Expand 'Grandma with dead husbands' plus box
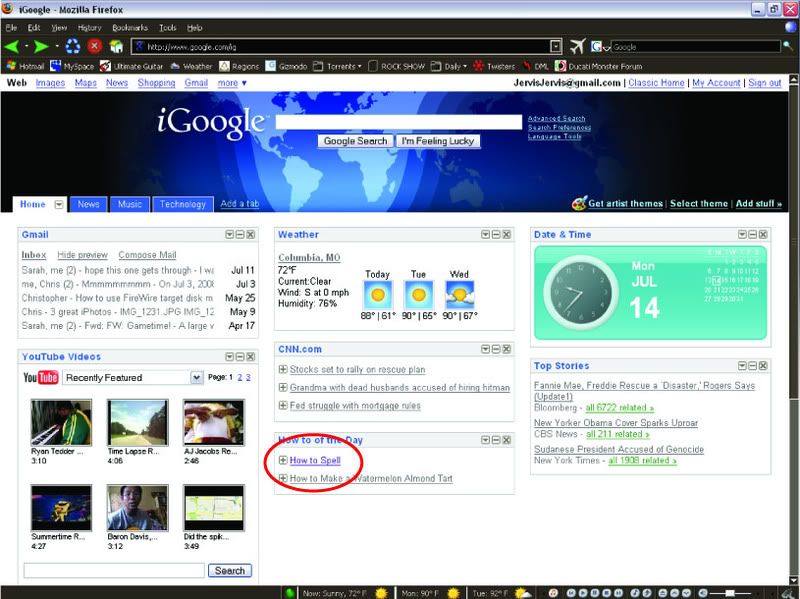800x599 pixels. tap(283, 387)
